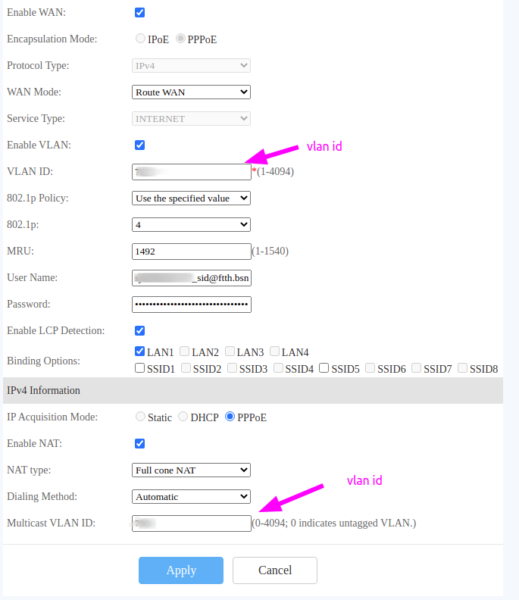The width and height of the screenshot is (519, 600).
Task: Disable the Enable NAT checkbox
Action: pos(140,443)
